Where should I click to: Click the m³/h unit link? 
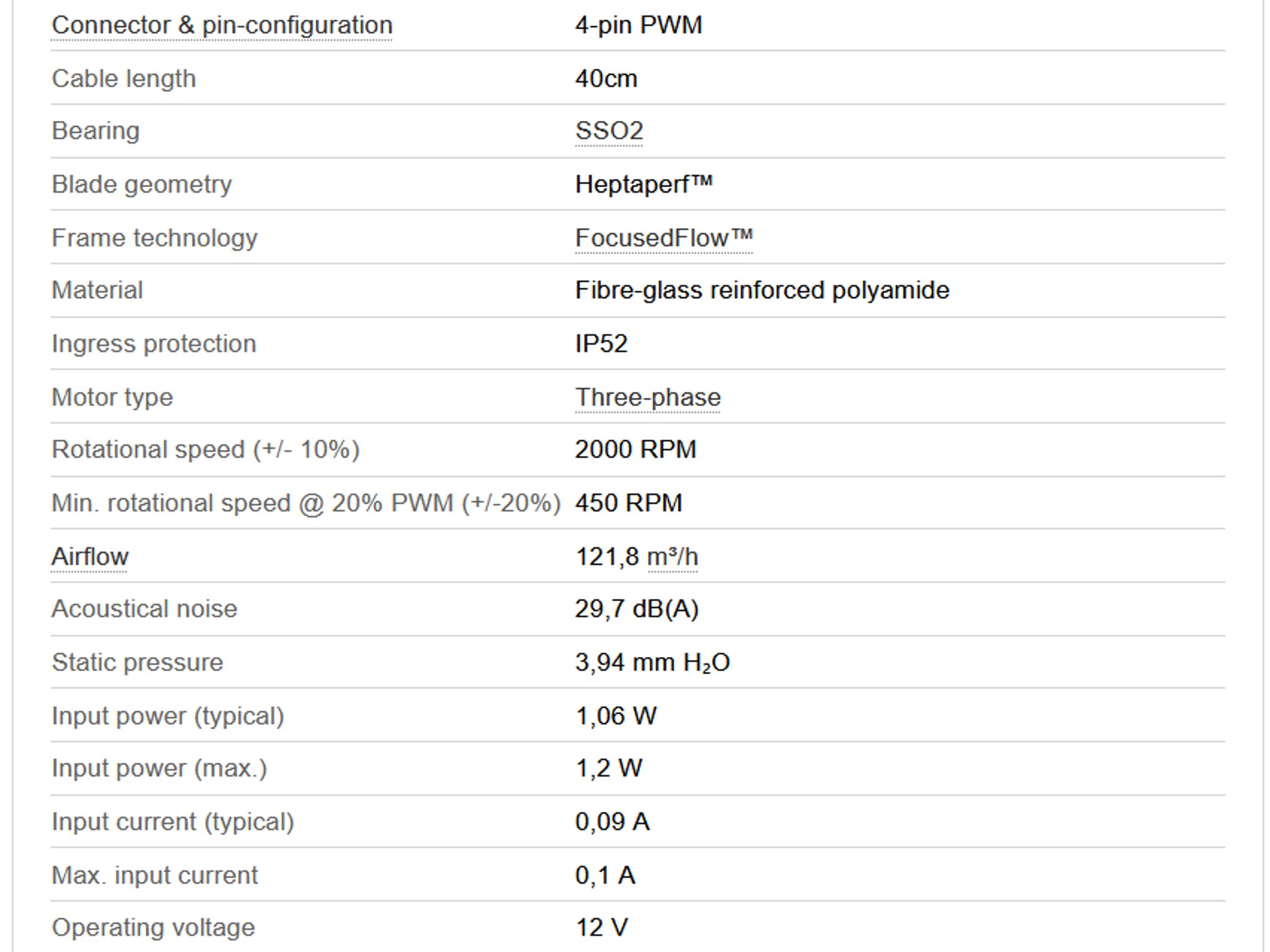point(673,557)
